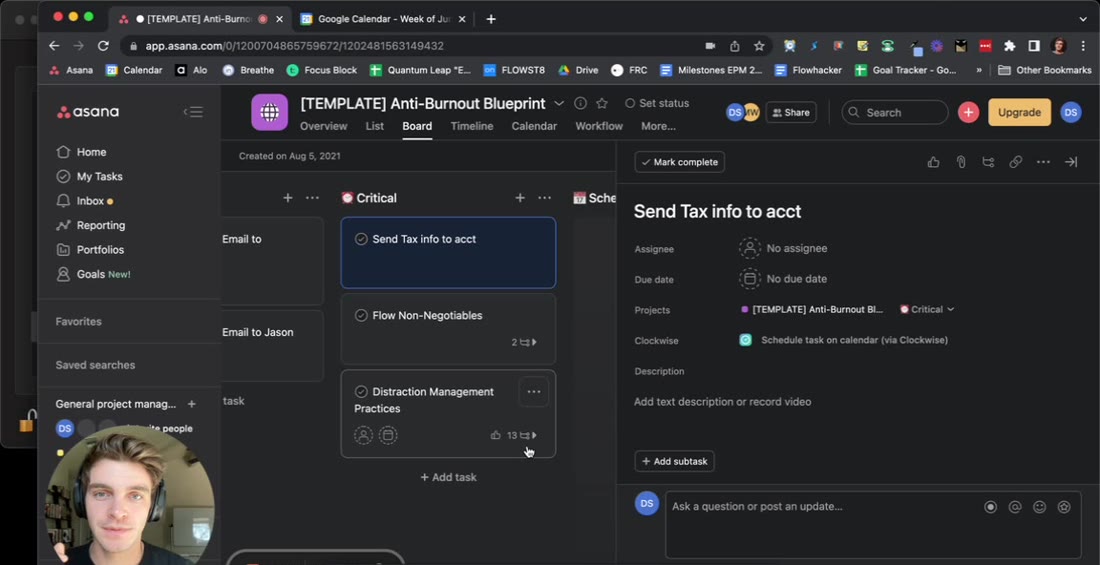Open project info circle icon
This screenshot has width=1100, height=565.
[580, 103]
